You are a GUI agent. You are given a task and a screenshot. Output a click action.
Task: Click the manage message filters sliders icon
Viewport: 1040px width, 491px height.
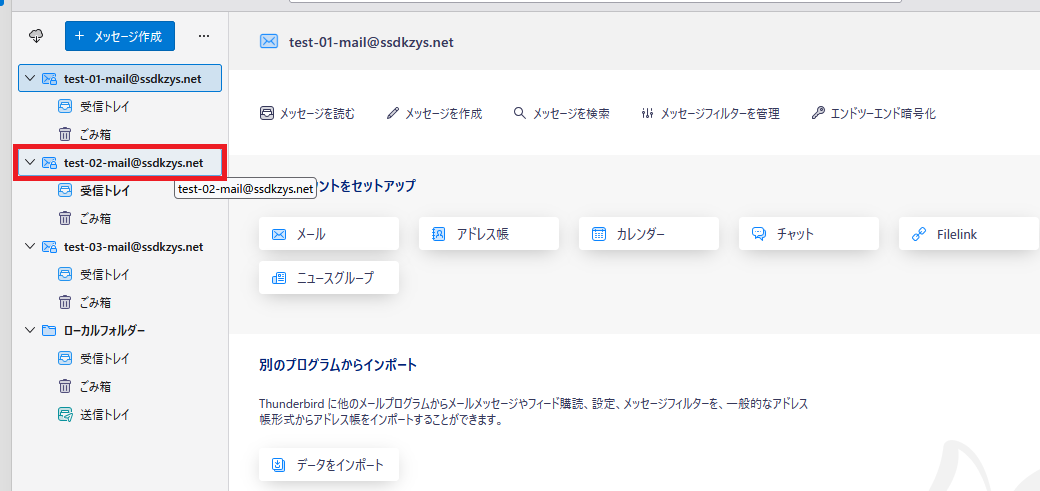click(x=647, y=114)
